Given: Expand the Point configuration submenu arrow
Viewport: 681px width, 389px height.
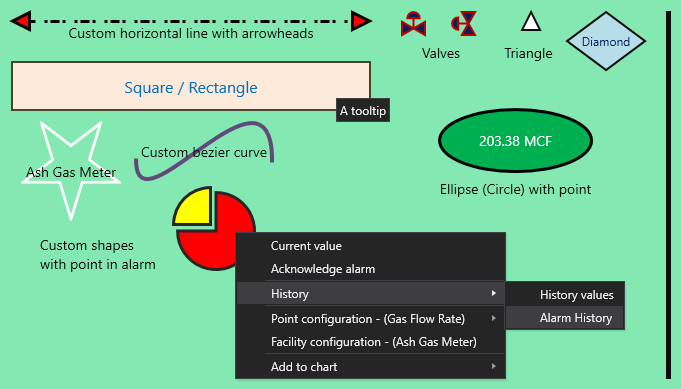Looking at the screenshot, I should click(x=494, y=318).
